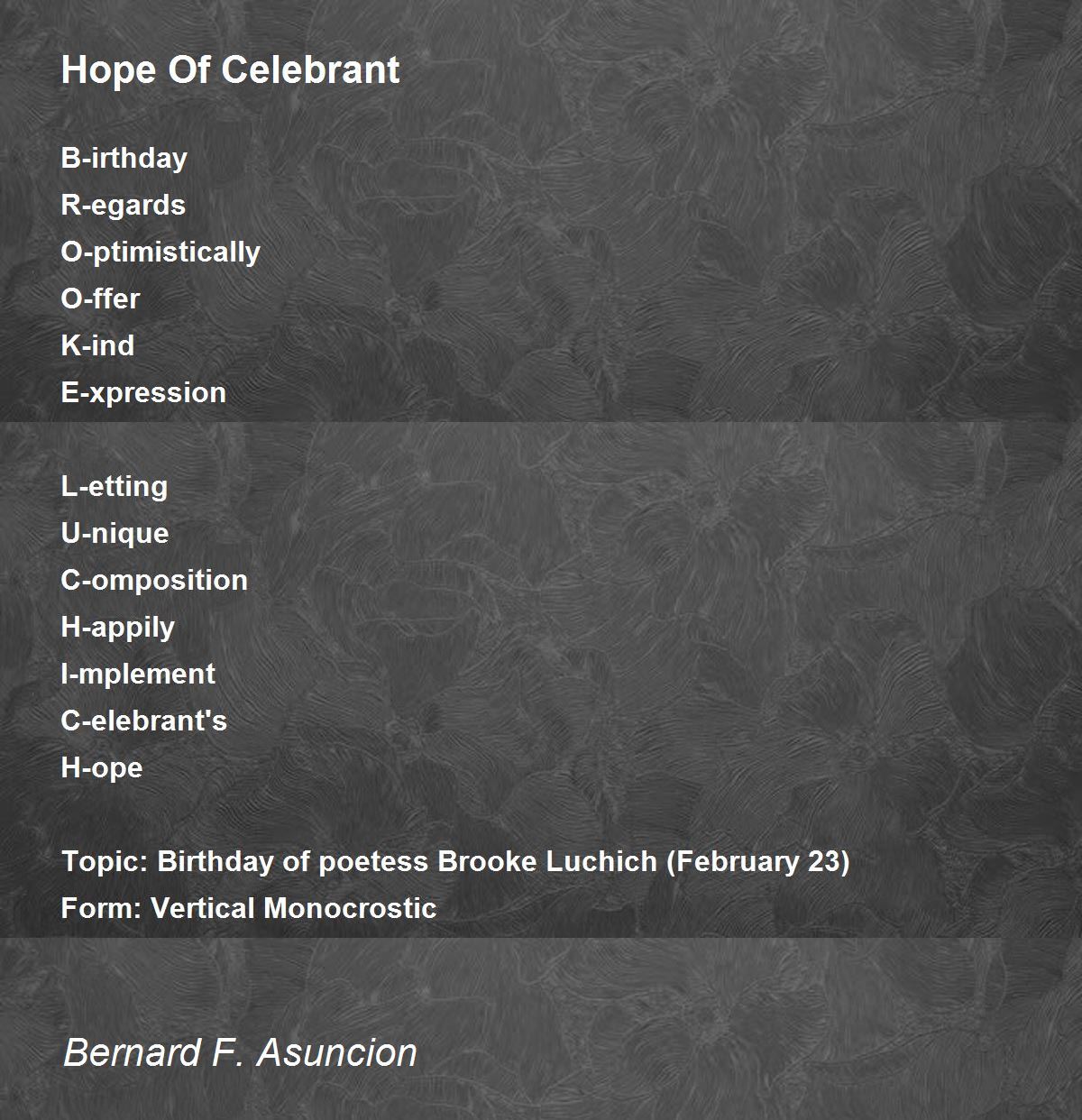Click the word E-xpression
The image size is (1082, 1120).
pyautogui.click(x=143, y=393)
